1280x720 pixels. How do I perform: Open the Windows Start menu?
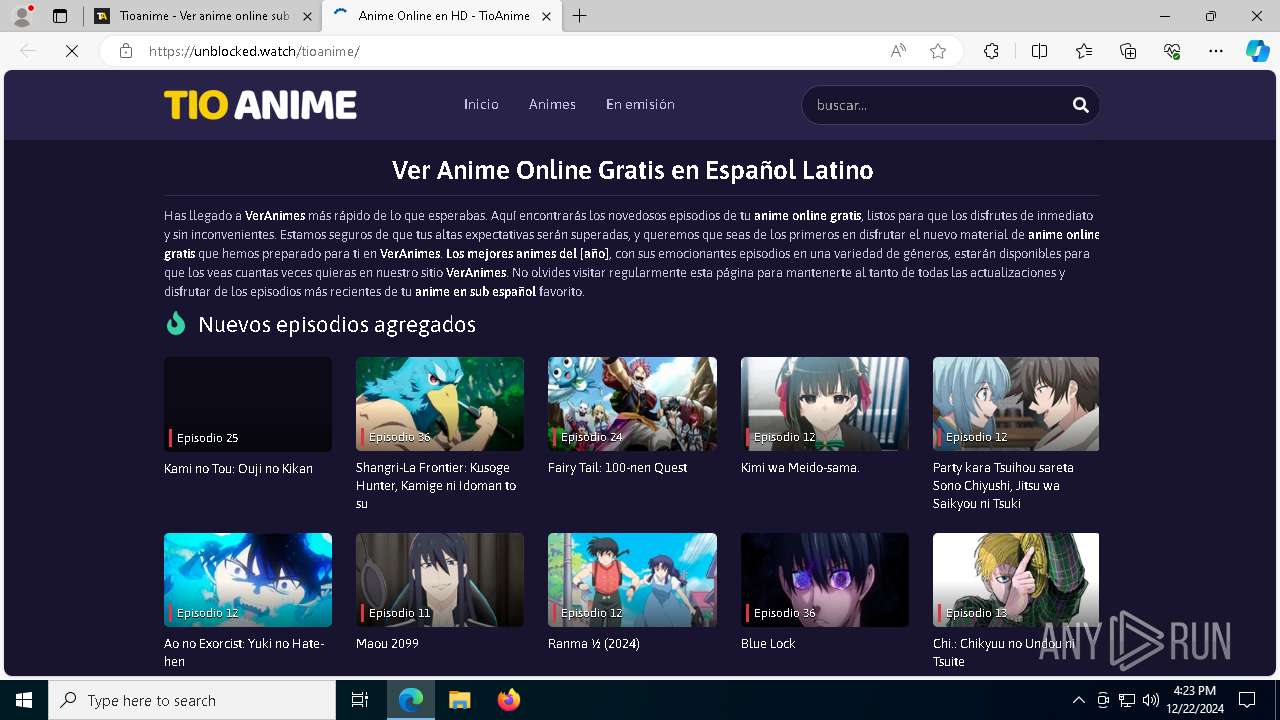[24, 700]
